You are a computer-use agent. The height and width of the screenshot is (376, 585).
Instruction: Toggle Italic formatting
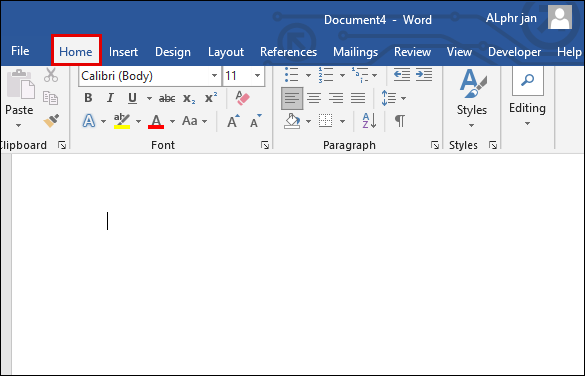pos(110,98)
